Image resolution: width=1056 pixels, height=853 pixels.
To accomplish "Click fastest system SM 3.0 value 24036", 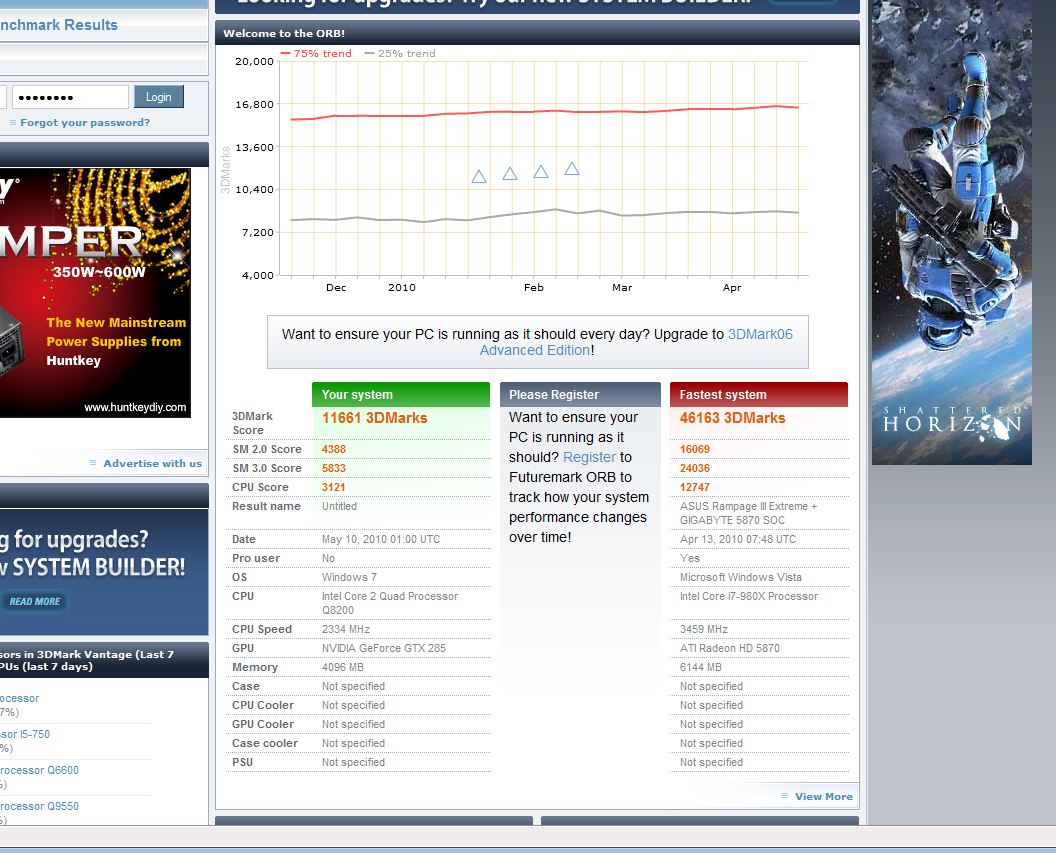I will [x=694, y=468].
